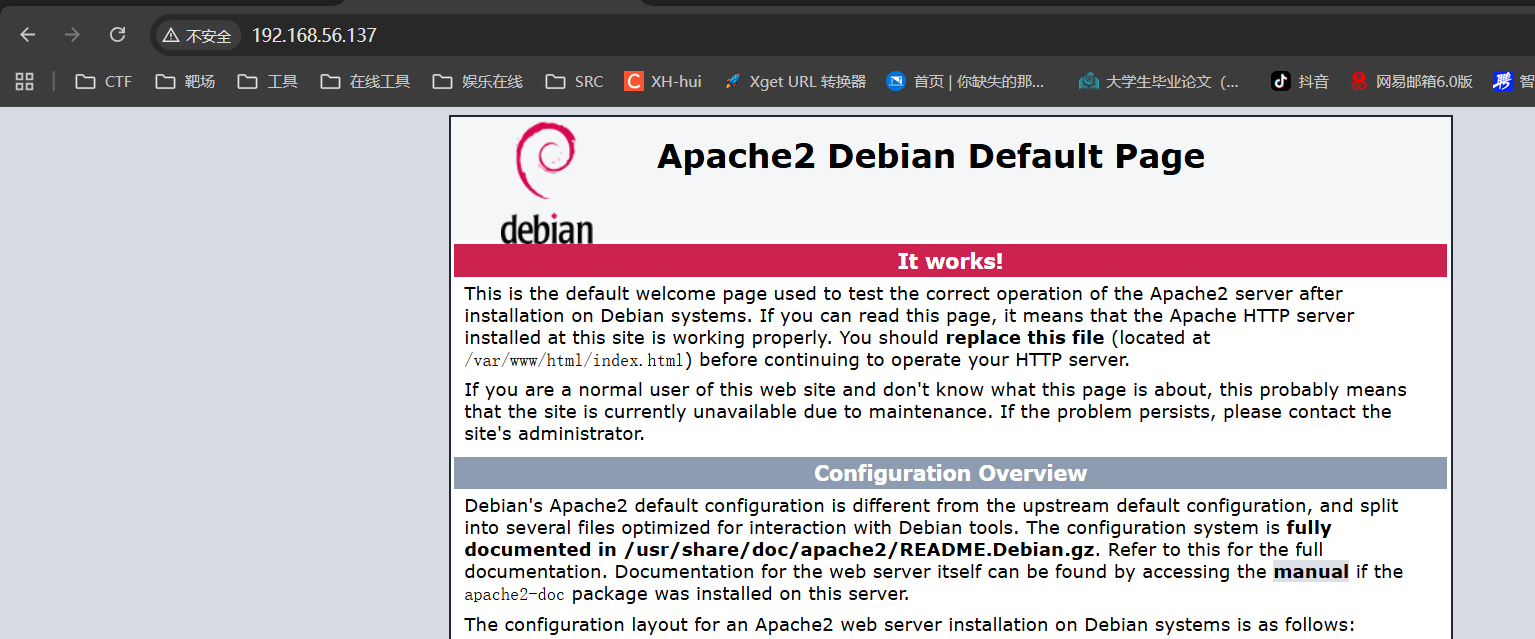
Task: Open the CTF bookmark folder
Action: pos(104,82)
